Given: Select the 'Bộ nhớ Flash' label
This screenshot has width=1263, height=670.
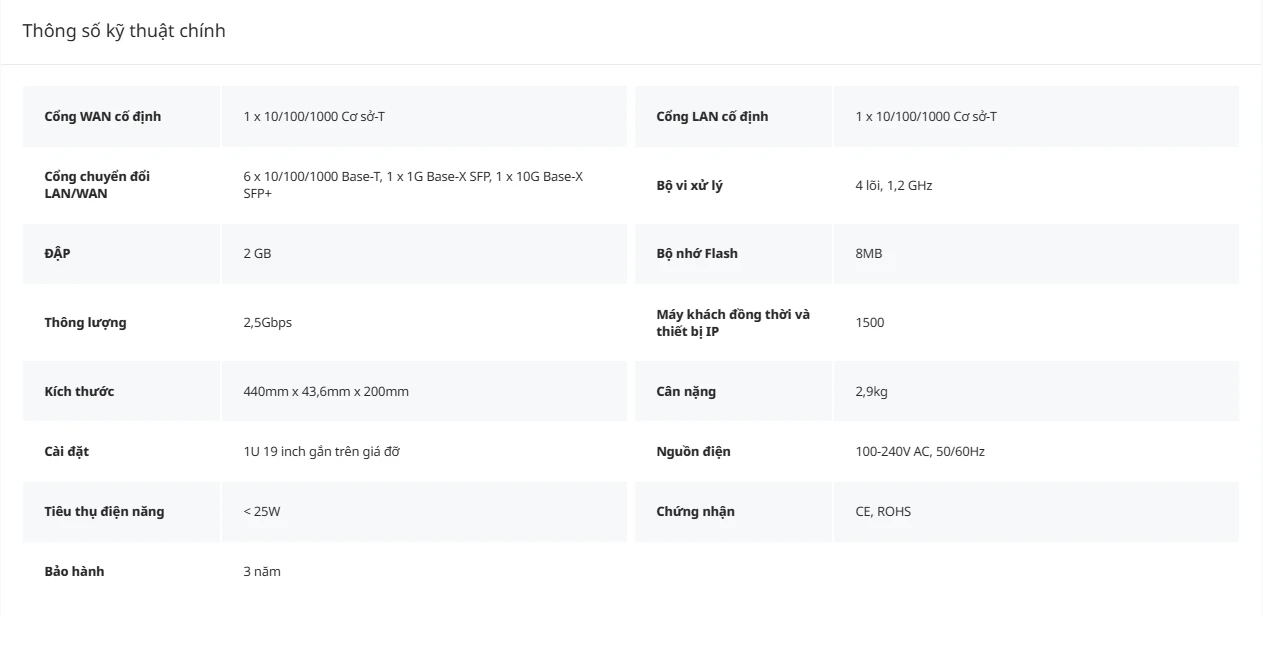Looking at the screenshot, I should pos(697,253).
